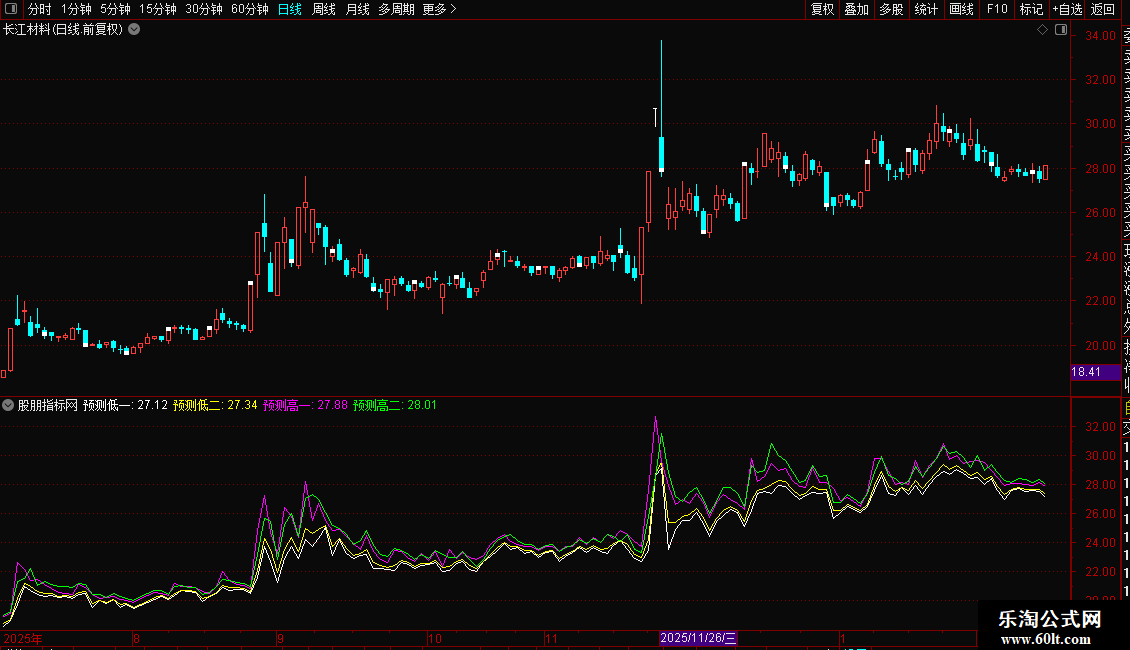This screenshot has height=650, width=1130.
Task: Switch to 周线 weekly chart
Action: click(x=324, y=9)
